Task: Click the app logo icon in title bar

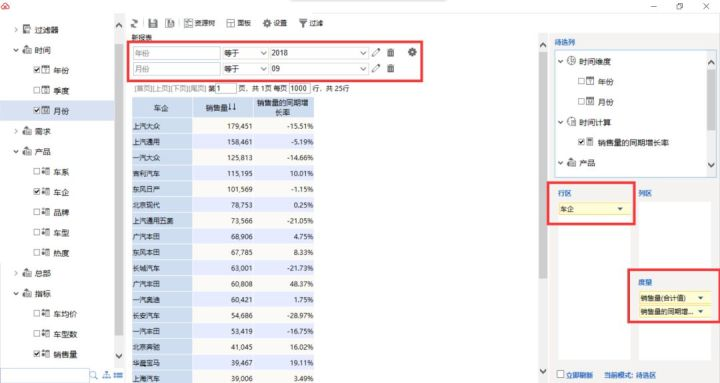Action: click(x=5, y=6)
